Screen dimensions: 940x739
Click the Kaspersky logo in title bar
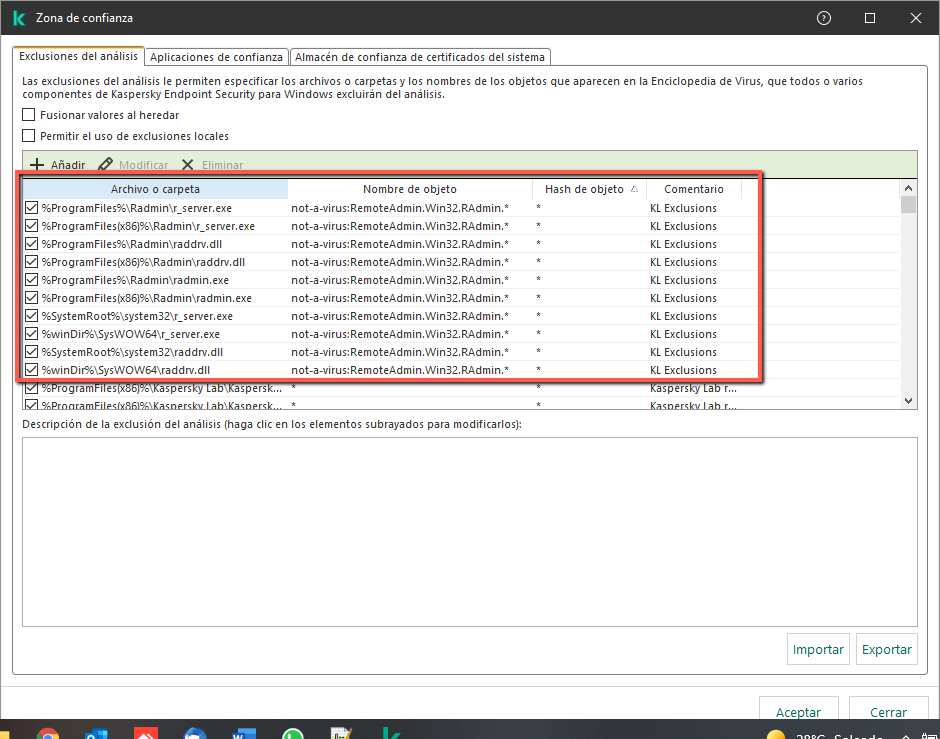coord(19,18)
